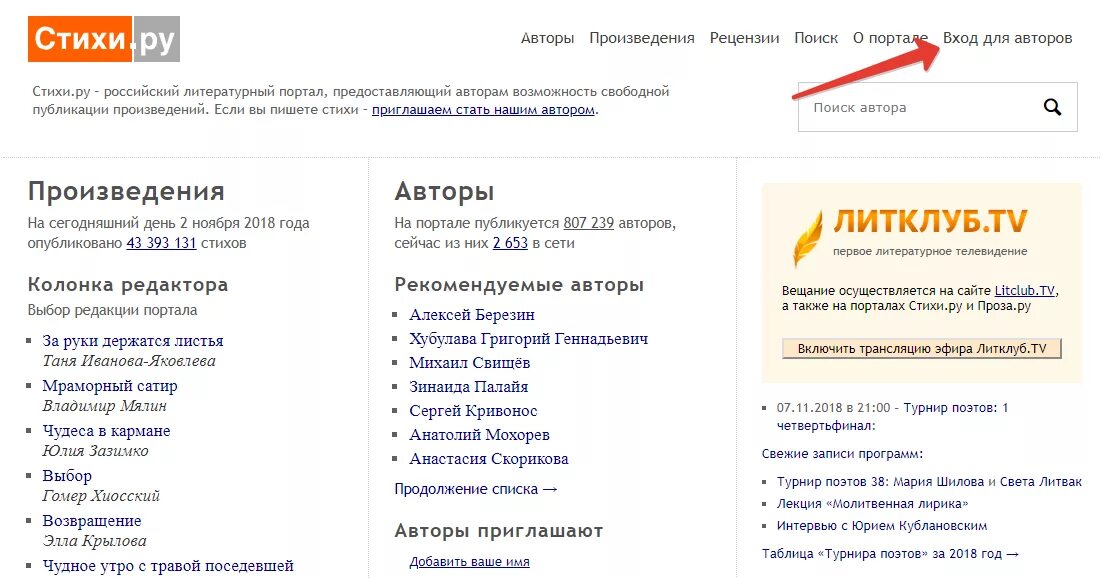Open the 43 393 131 poems count link
1101x578 pixels.
point(161,243)
